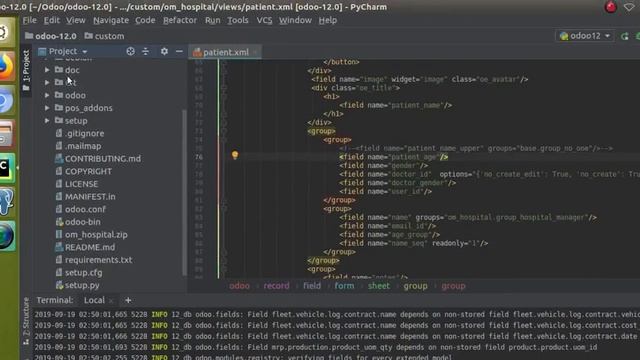Viewport: 640px width, 360px height.
Task: Click the odoo breadcrumb below editor
Action: [x=239, y=286]
